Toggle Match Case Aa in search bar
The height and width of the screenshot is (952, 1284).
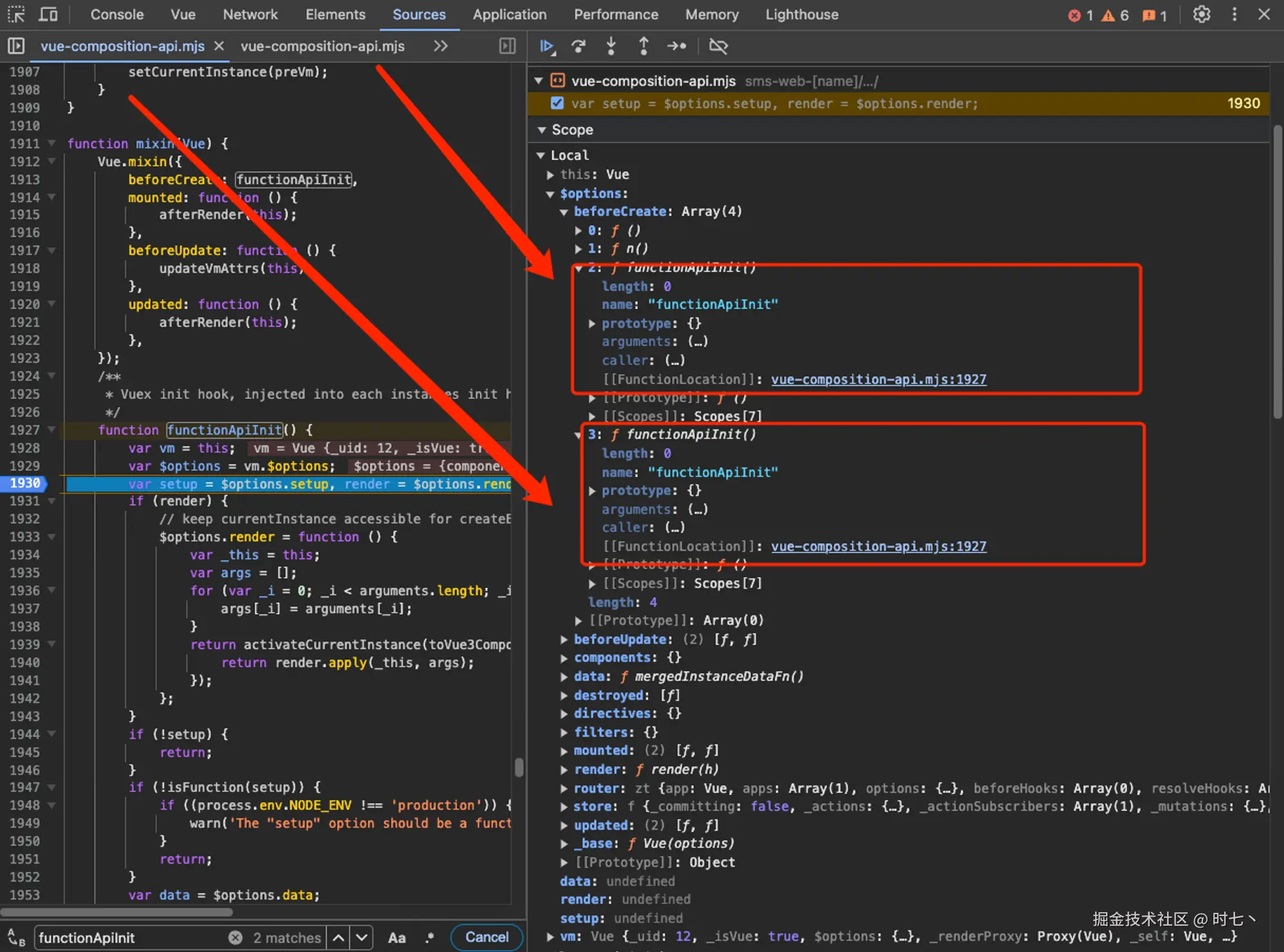[397, 938]
